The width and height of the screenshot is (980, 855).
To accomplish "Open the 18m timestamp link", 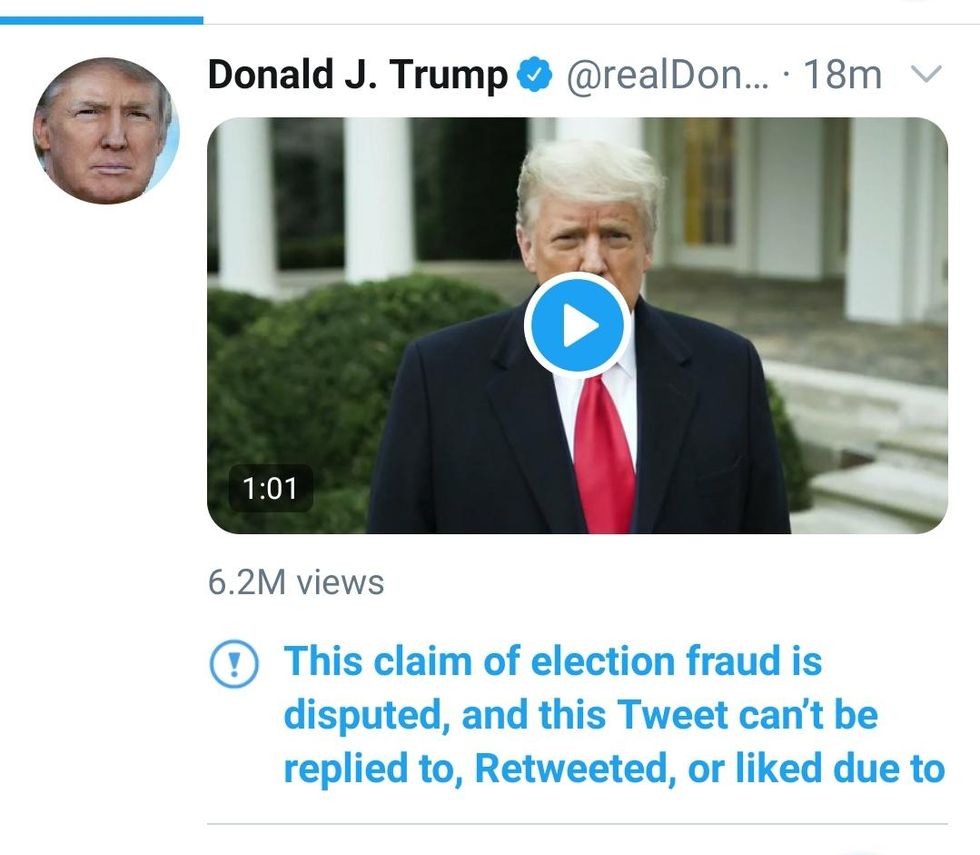I will coord(843,75).
